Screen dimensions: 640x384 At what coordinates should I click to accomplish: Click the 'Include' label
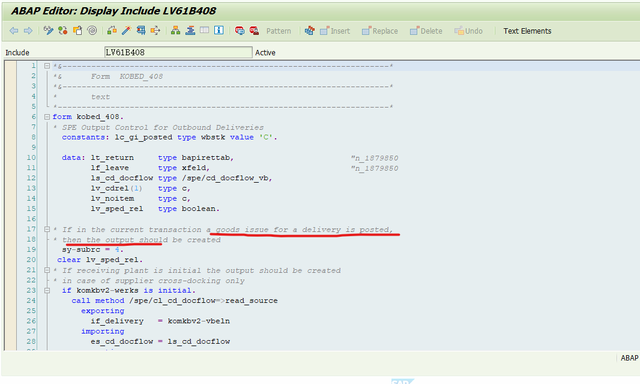17,53
